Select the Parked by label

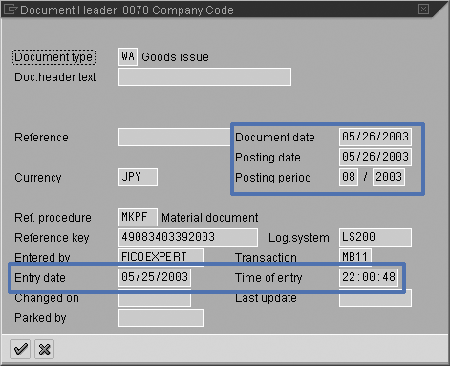pos(40,318)
